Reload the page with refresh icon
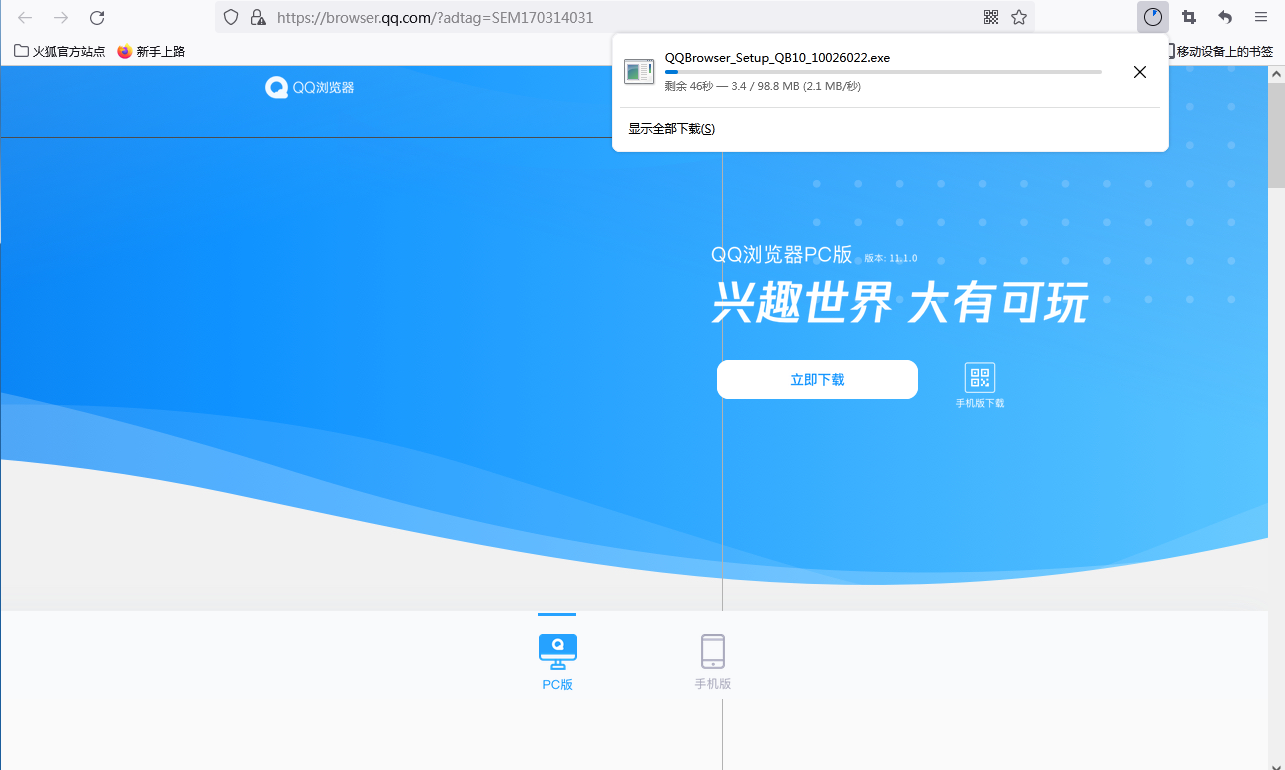This screenshot has height=770, width=1285. [97, 17]
